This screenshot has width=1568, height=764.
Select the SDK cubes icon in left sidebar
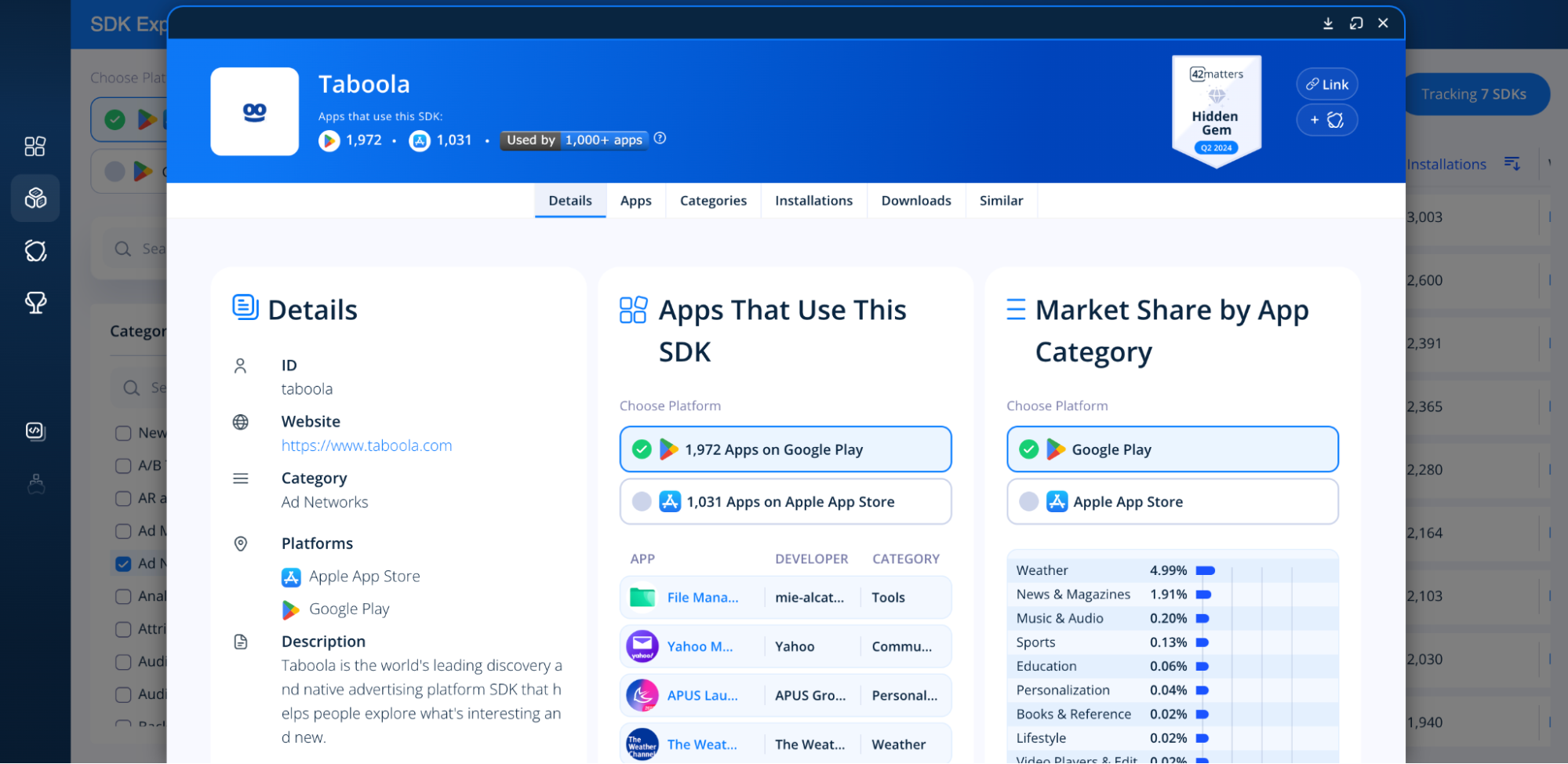(35, 198)
